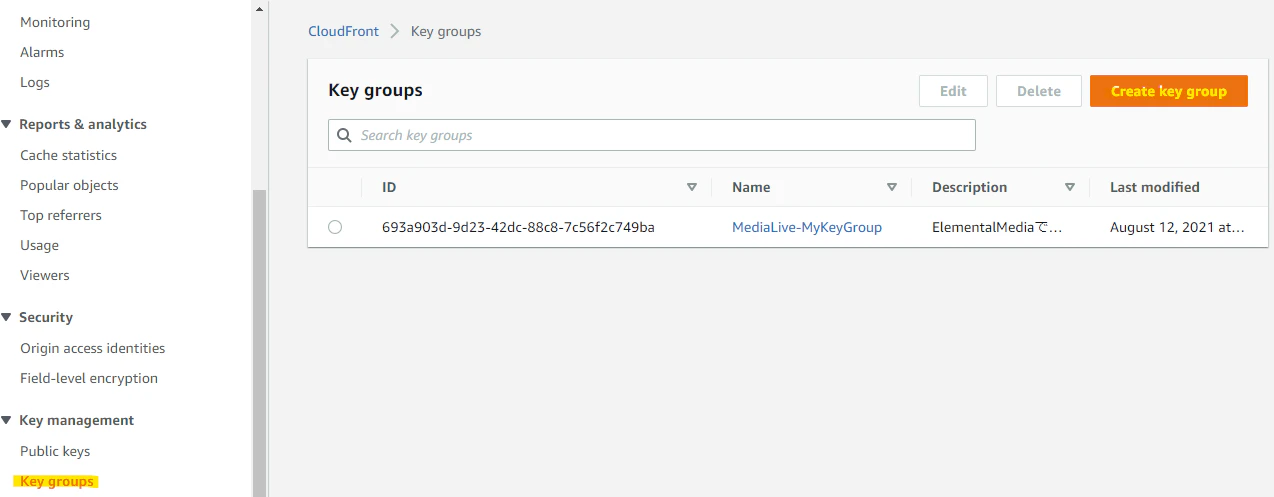
Task: Click the Last modified column header
Action: [x=1155, y=187]
